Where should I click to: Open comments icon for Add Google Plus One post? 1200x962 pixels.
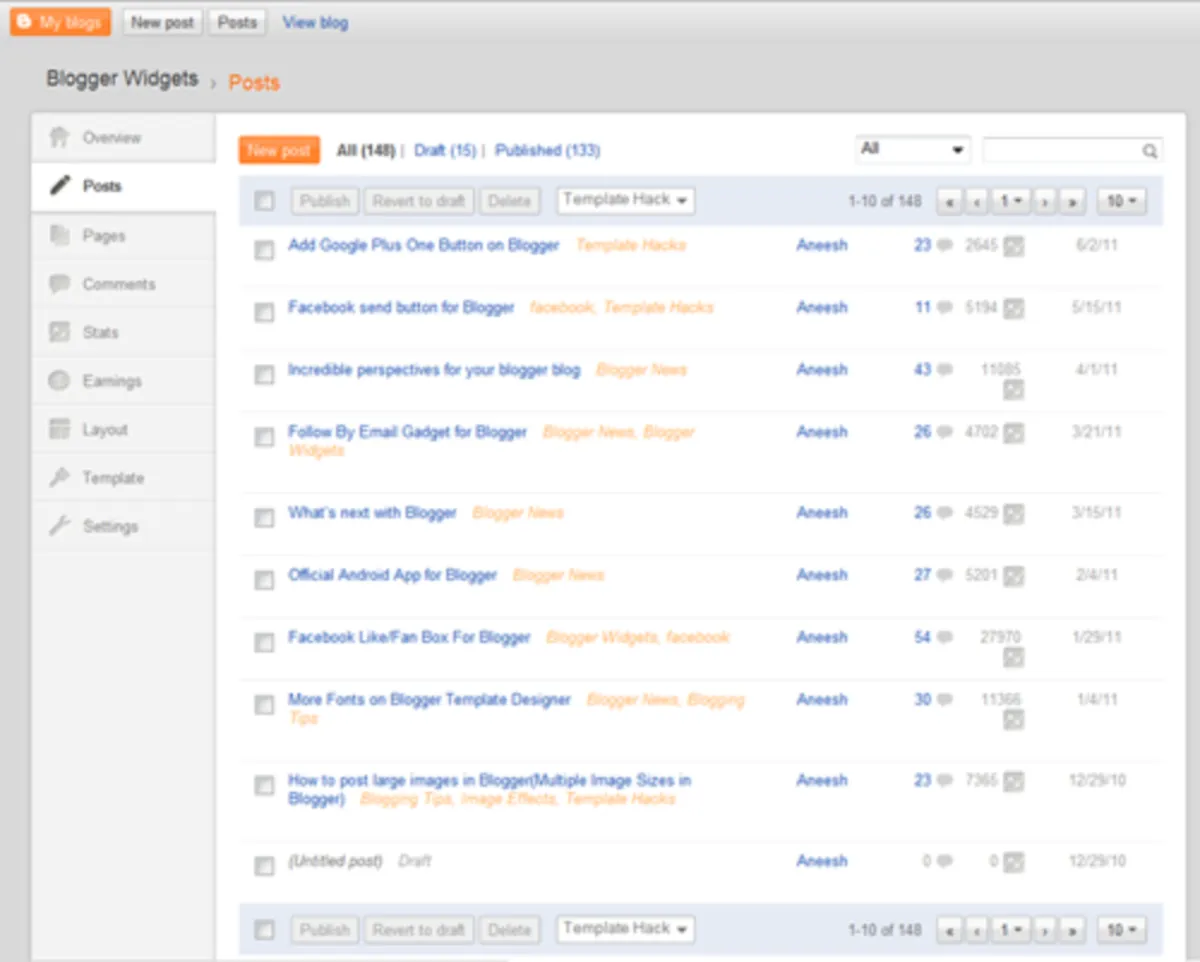click(945, 245)
